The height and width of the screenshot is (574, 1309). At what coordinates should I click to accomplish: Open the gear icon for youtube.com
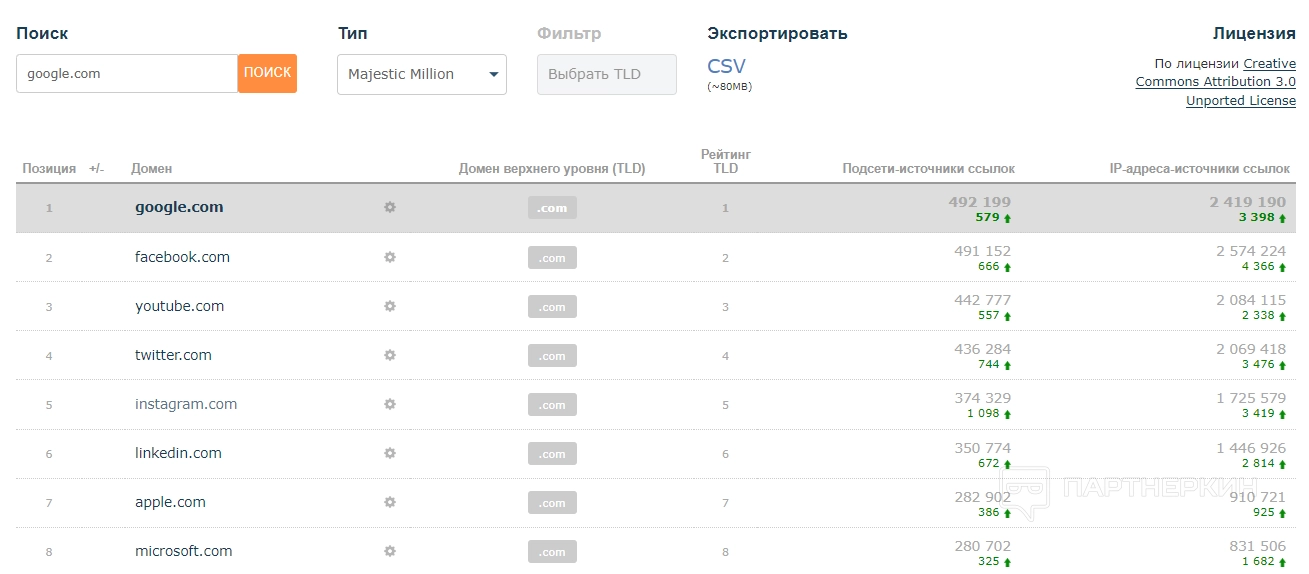tap(390, 306)
